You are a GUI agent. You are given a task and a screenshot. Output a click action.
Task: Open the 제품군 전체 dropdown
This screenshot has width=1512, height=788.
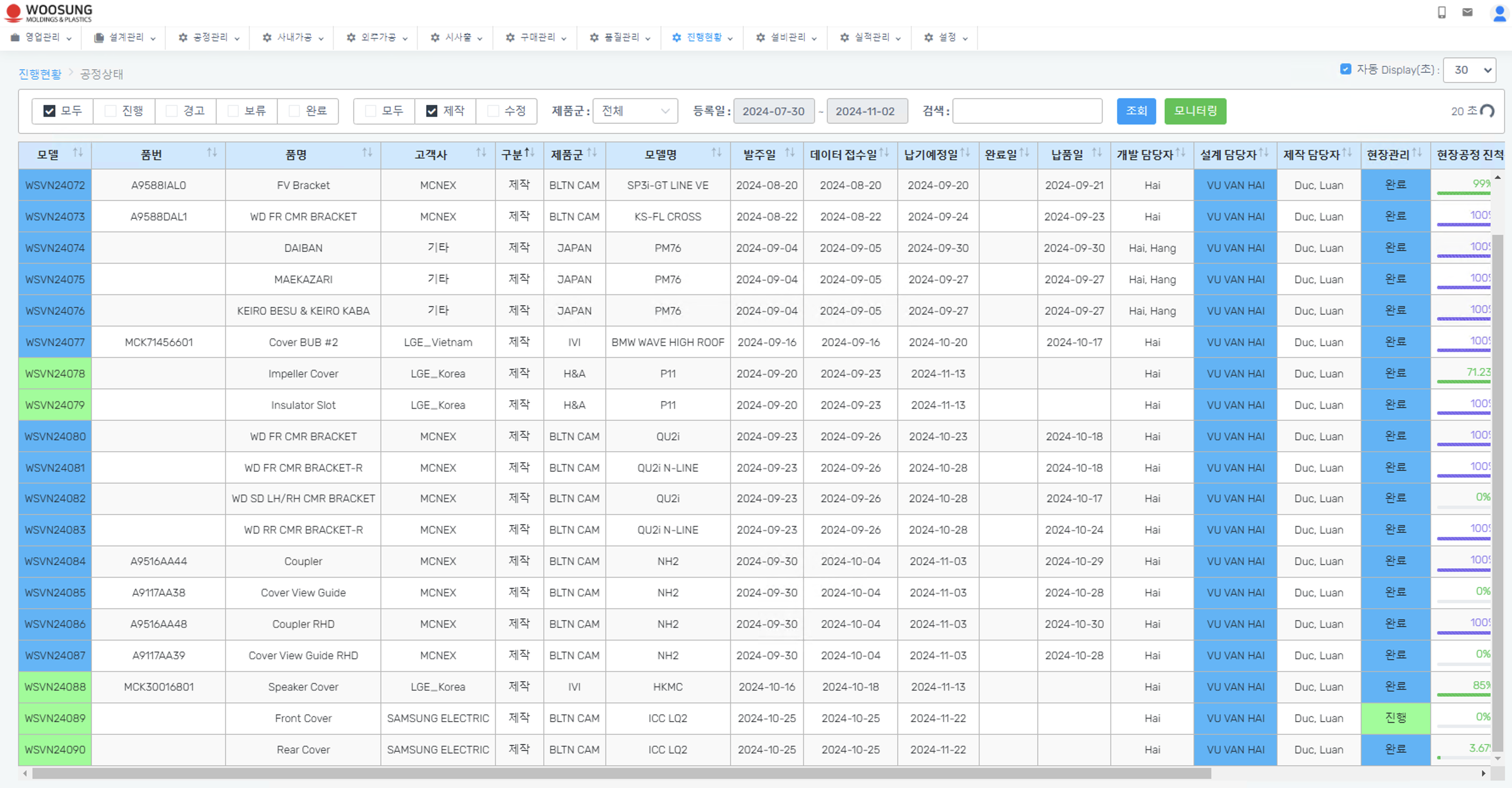pyautogui.click(x=635, y=111)
